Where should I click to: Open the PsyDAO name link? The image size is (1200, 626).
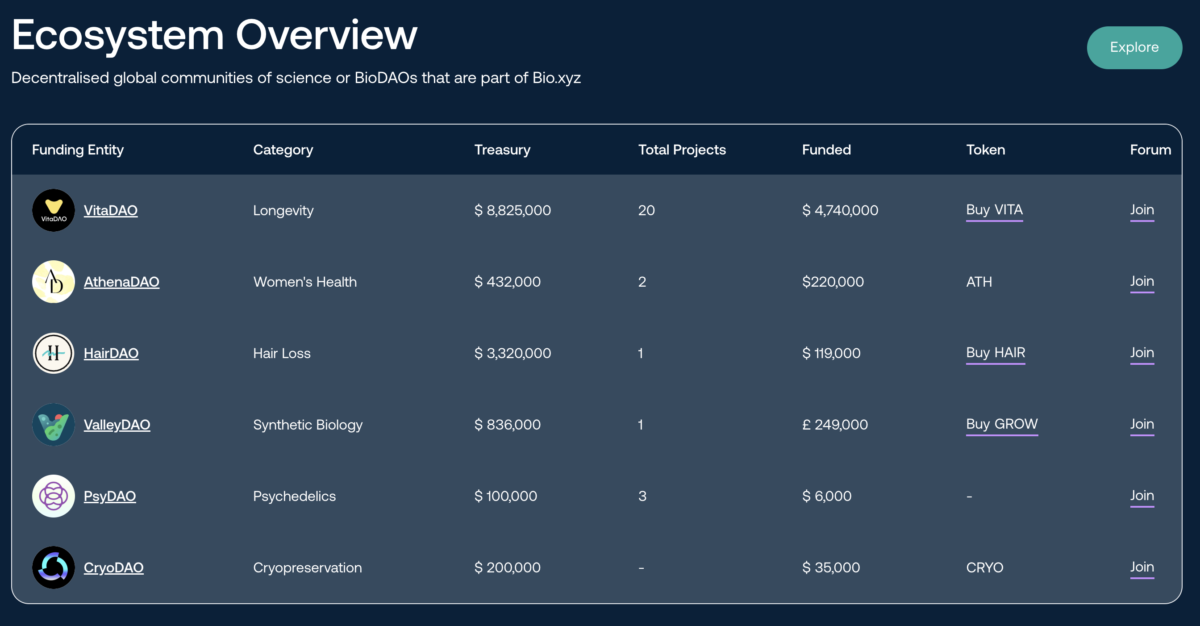pos(109,497)
